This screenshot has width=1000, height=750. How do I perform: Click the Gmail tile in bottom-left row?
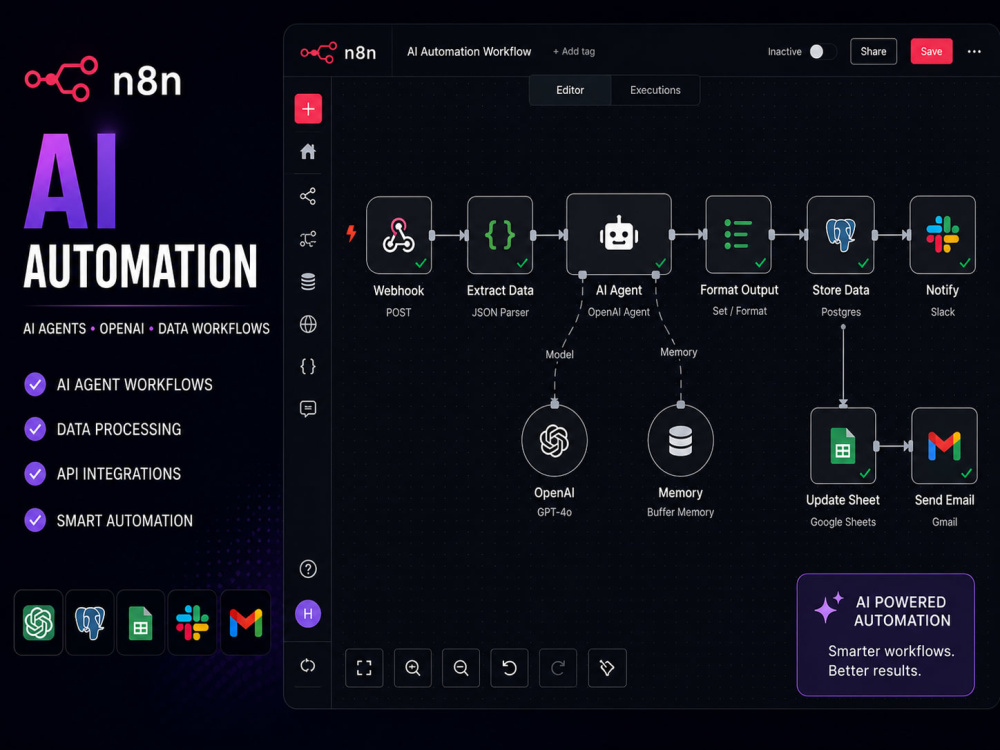pyautogui.click(x=246, y=622)
